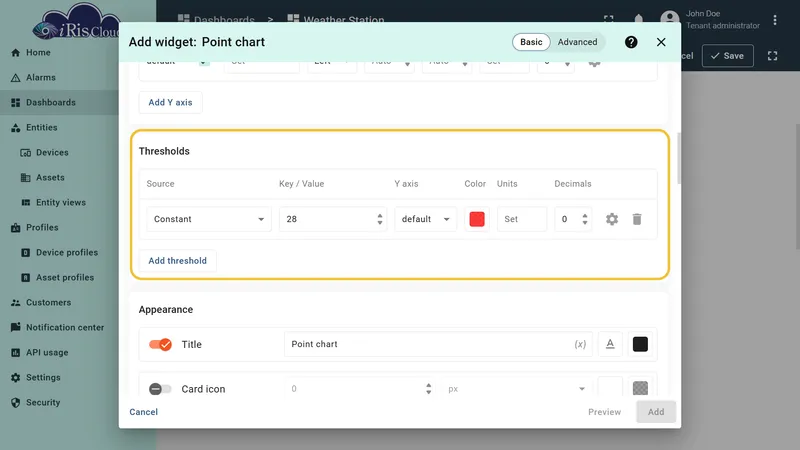The width and height of the screenshot is (800, 450).
Task: Toggle dashboard fullscreen icon beside Save
Action: 772,56
